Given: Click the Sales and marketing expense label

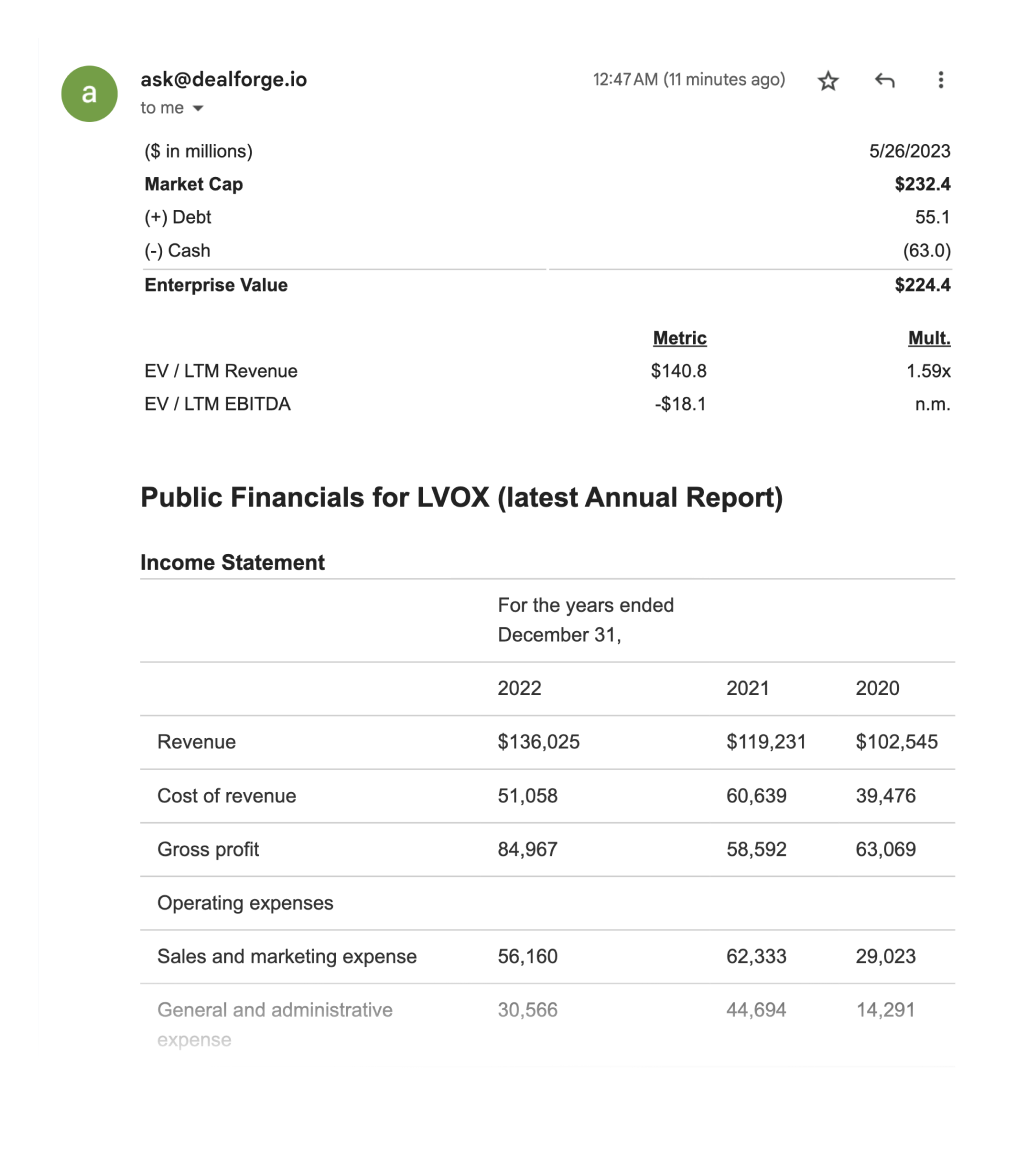Looking at the screenshot, I should [287, 957].
